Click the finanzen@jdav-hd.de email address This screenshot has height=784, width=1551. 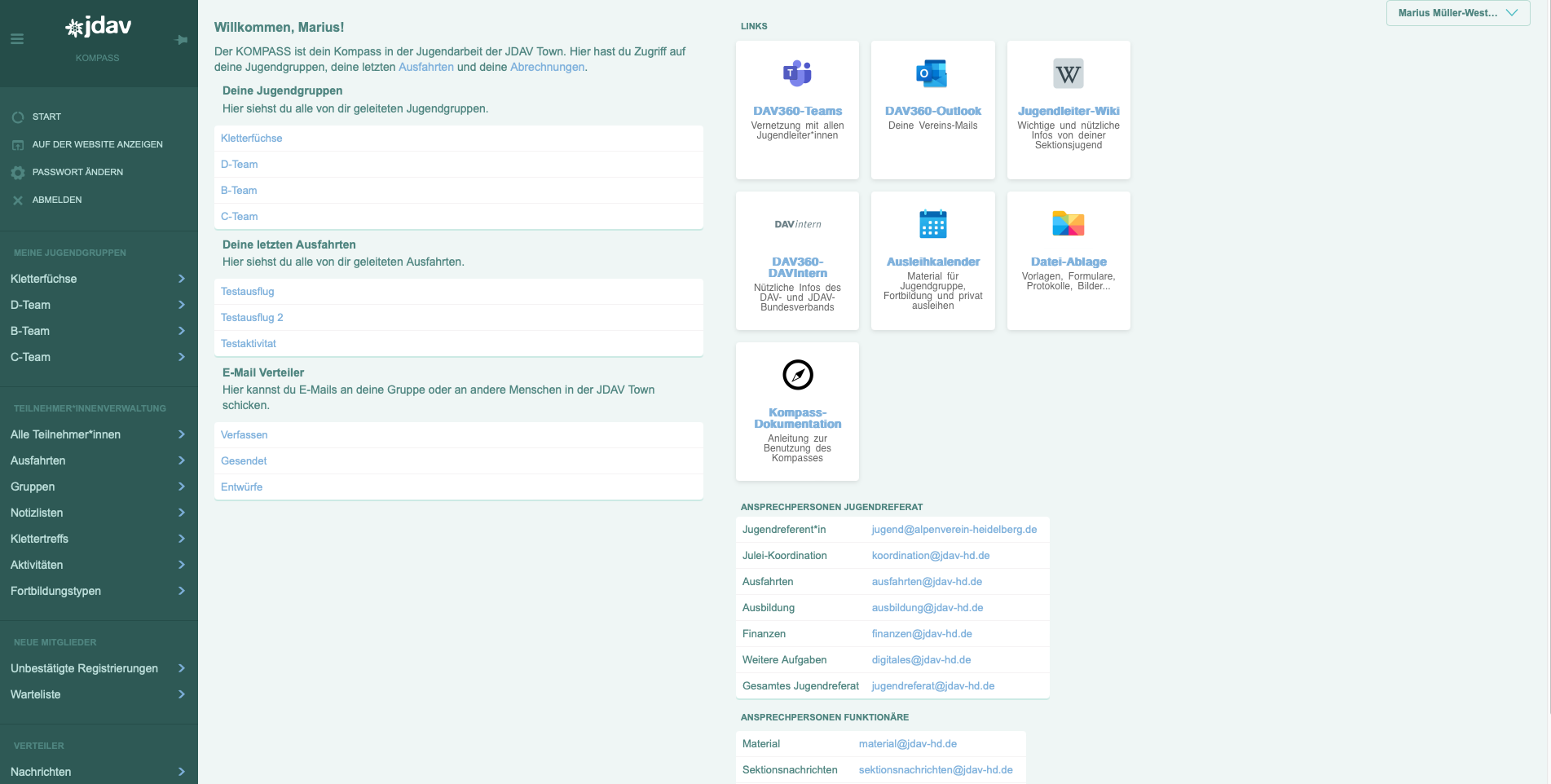(x=922, y=634)
